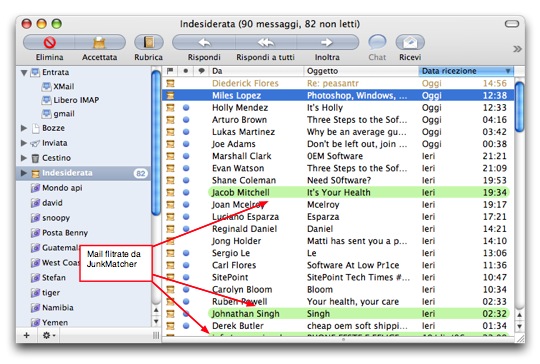The width and height of the screenshot is (540, 364).
Task: Click sidebar scroll up arrow
Action: point(156,310)
